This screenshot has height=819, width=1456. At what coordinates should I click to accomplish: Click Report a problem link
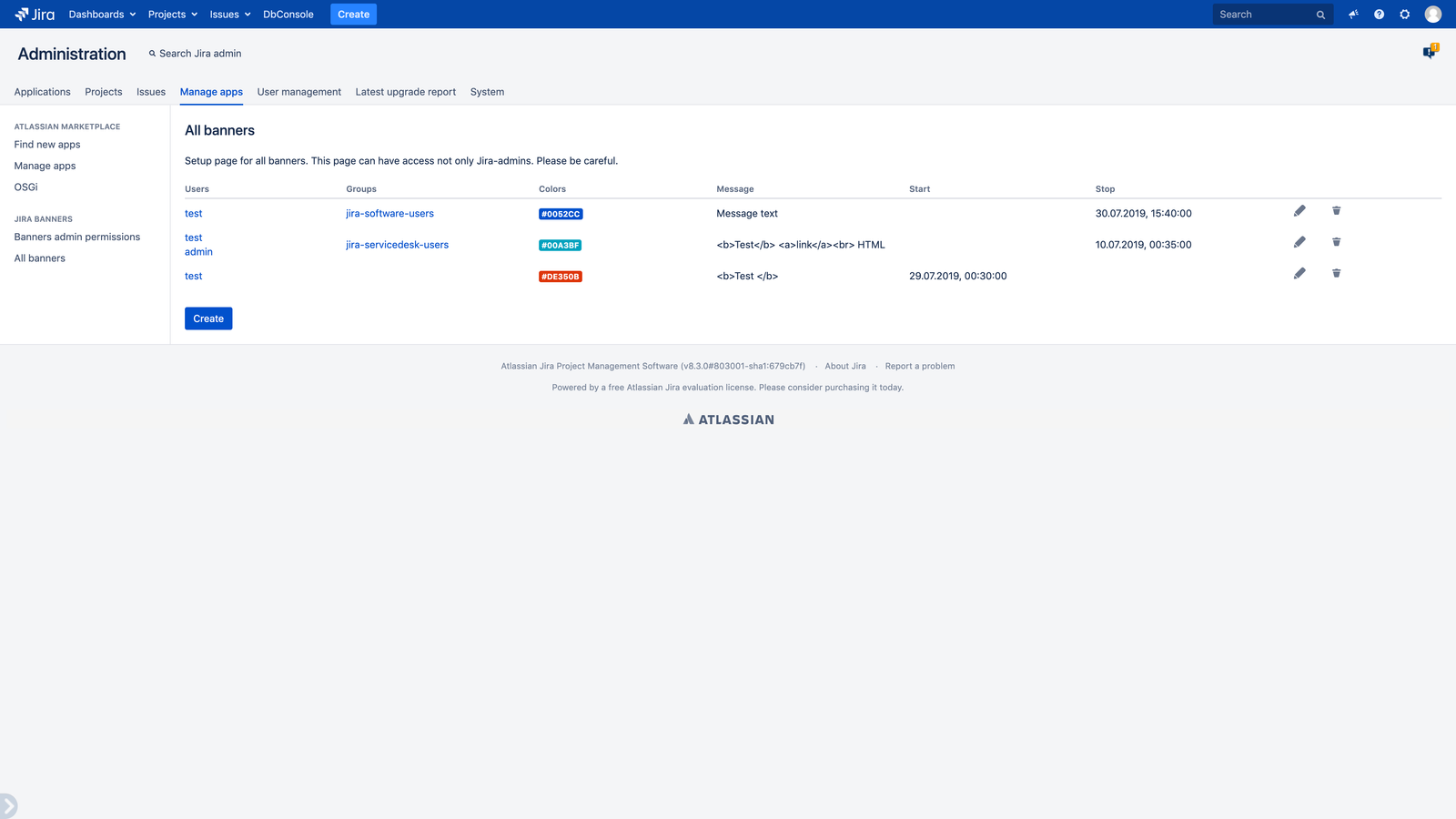920,367
